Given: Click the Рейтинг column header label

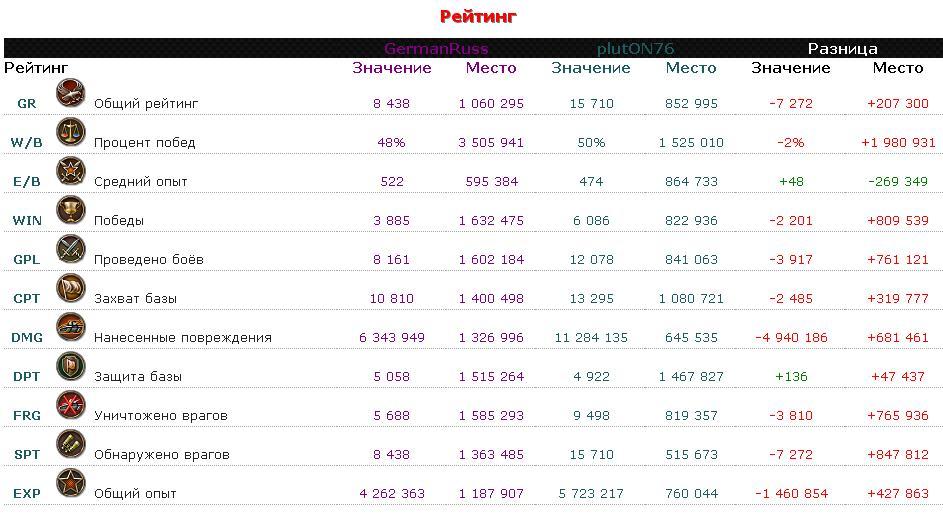Looking at the screenshot, I should tap(36, 68).
